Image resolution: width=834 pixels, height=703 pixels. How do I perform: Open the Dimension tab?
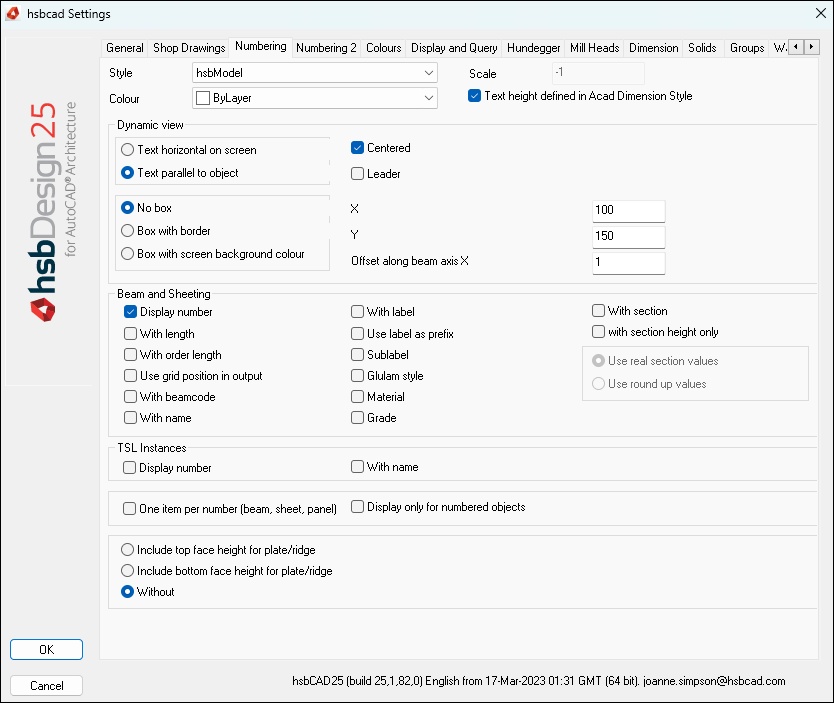click(x=654, y=48)
